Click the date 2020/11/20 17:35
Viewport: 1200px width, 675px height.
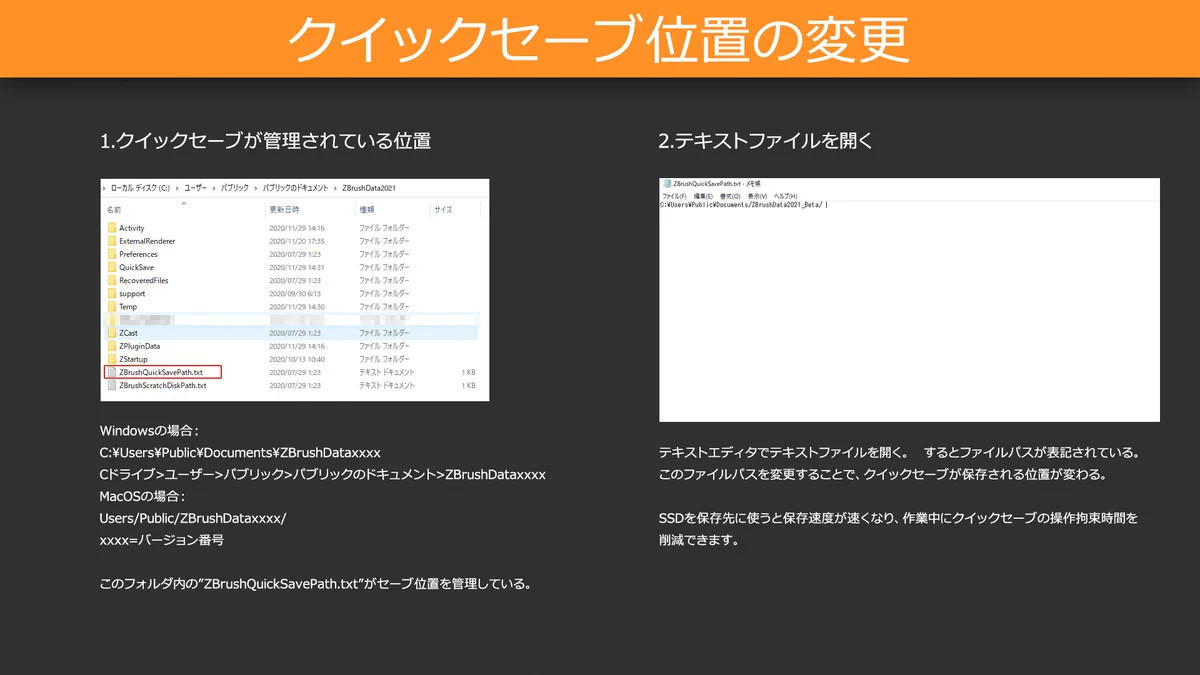point(296,241)
